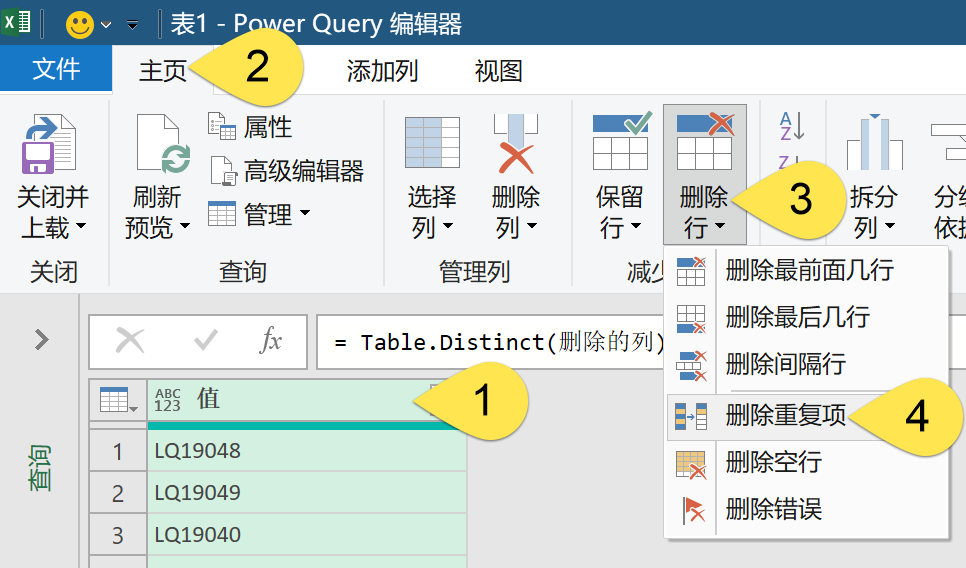Open the quick access toolbar customize arrow
The height and width of the screenshot is (568, 966).
[132, 25]
